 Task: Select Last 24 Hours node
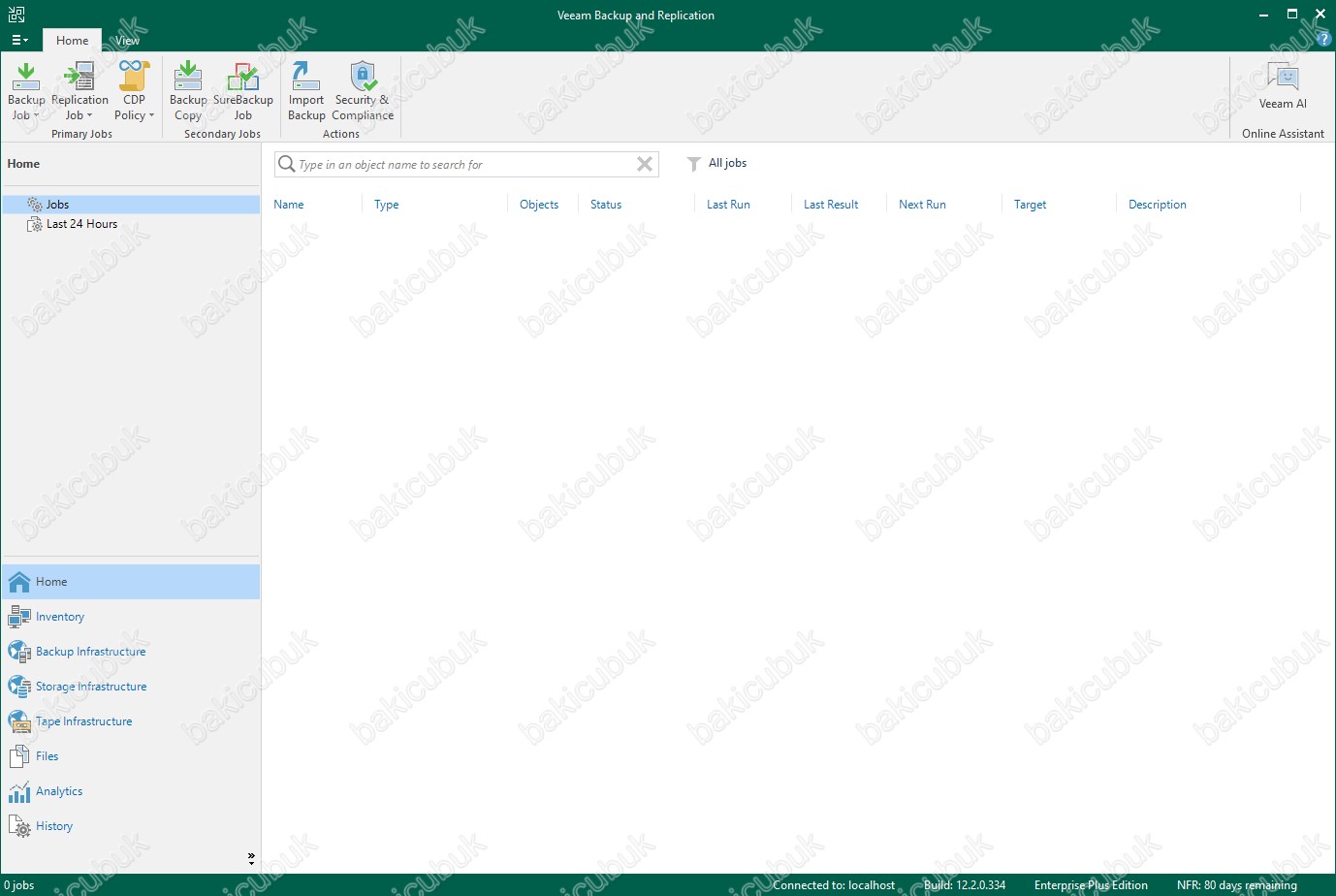[x=81, y=224]
